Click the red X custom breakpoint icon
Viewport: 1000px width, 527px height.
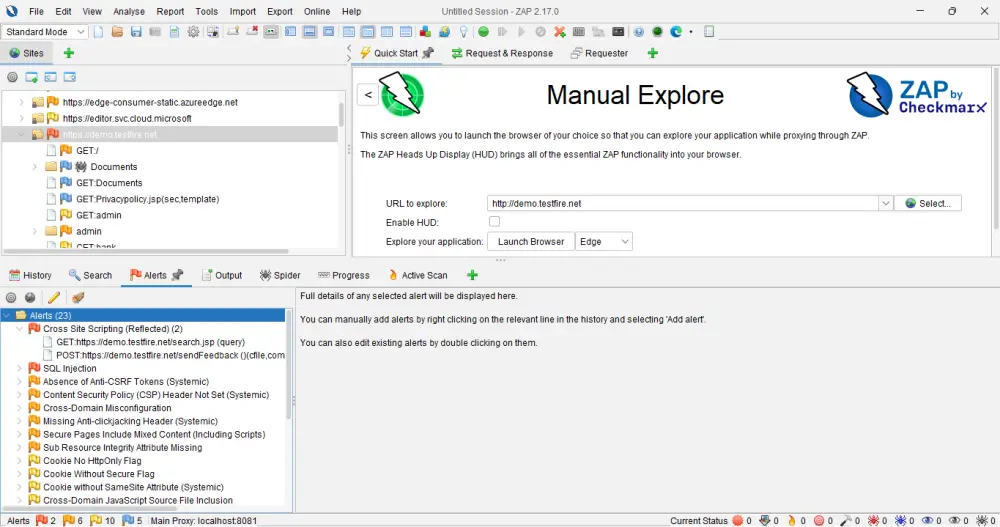[x=559, y=32]
